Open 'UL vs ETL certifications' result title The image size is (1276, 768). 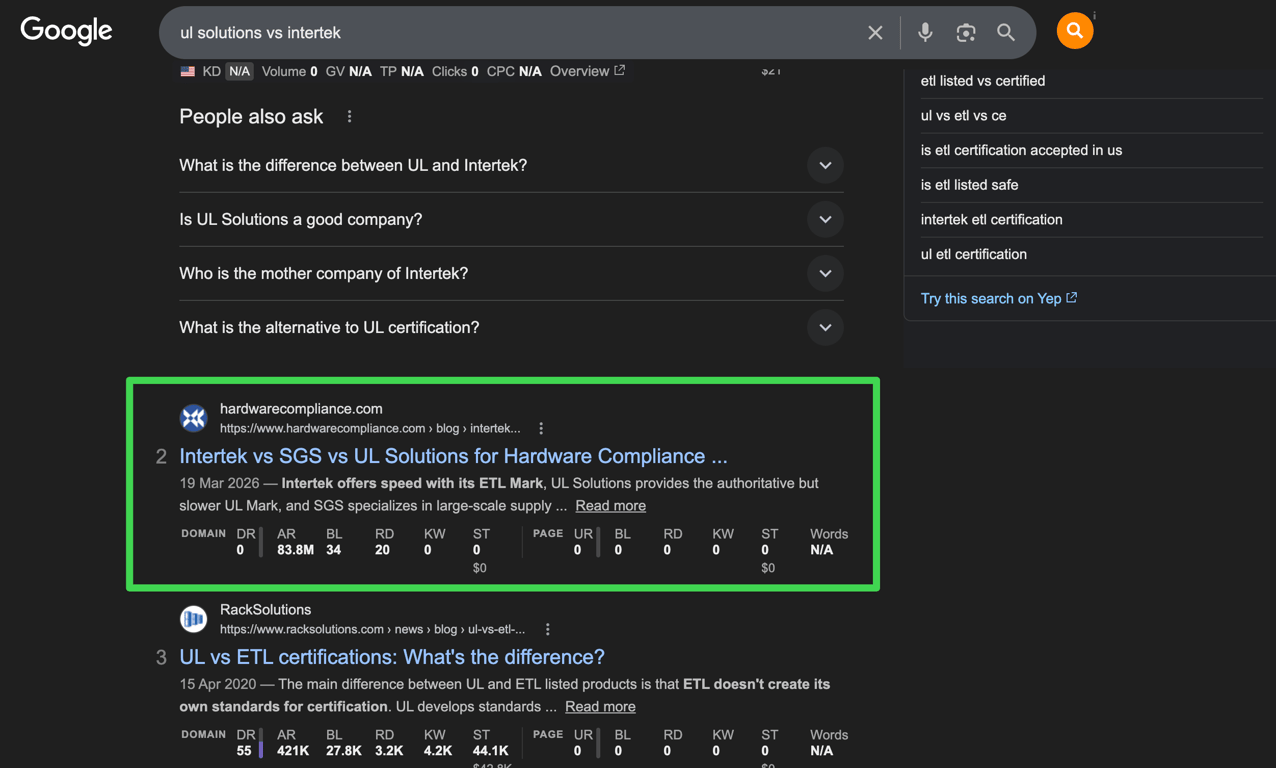pos(392,657)
